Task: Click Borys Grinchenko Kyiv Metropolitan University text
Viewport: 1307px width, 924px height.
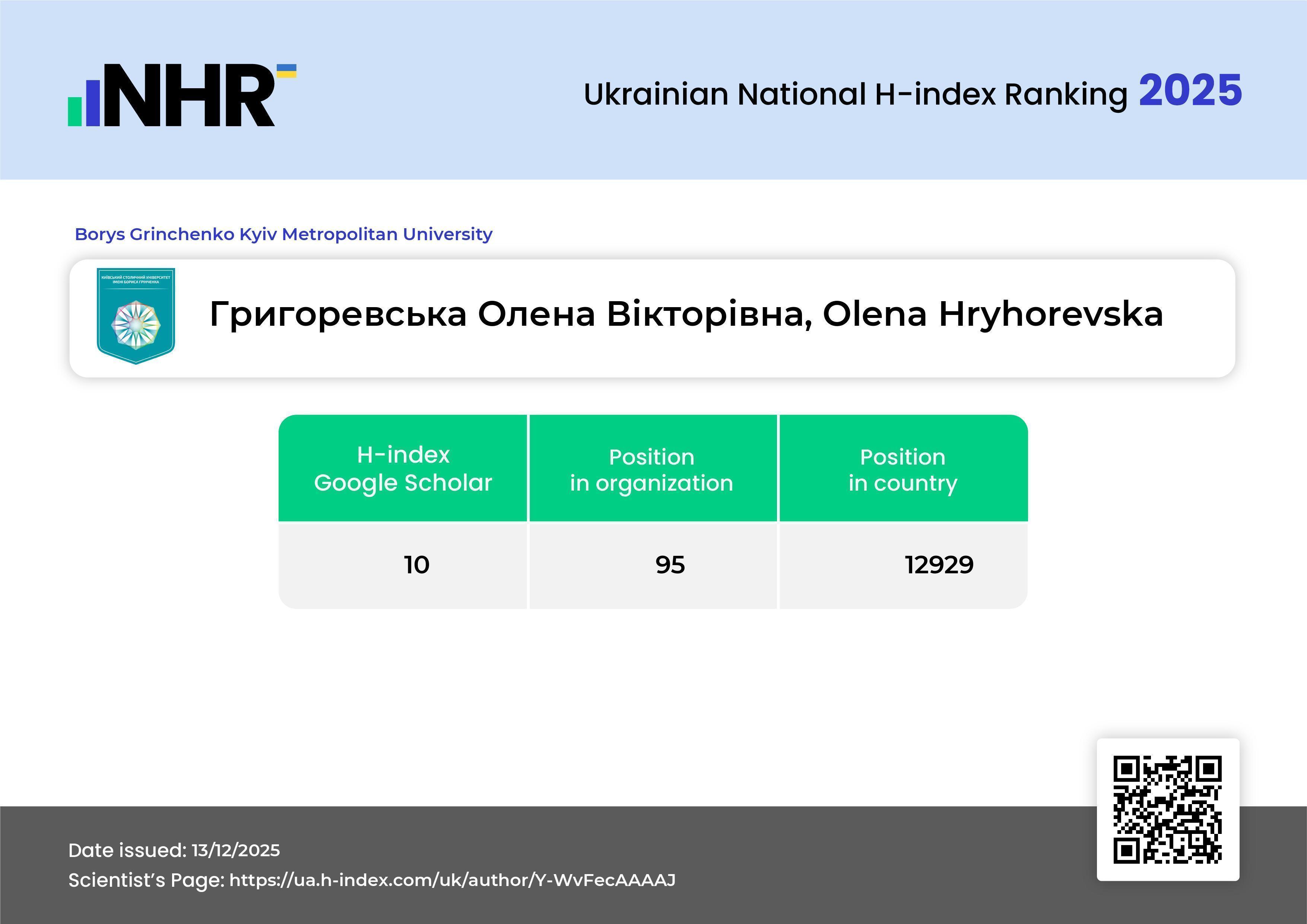Action: pos(283,234)
